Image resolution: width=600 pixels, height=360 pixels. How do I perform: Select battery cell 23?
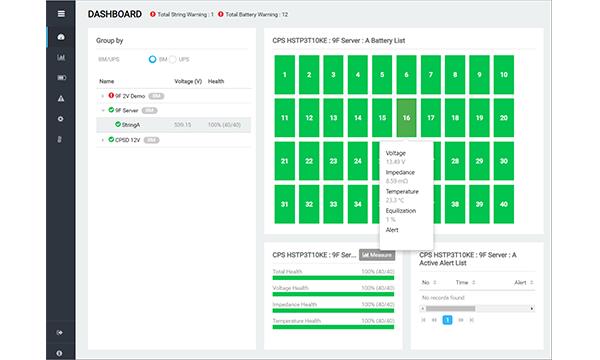(x=333, y=161)
